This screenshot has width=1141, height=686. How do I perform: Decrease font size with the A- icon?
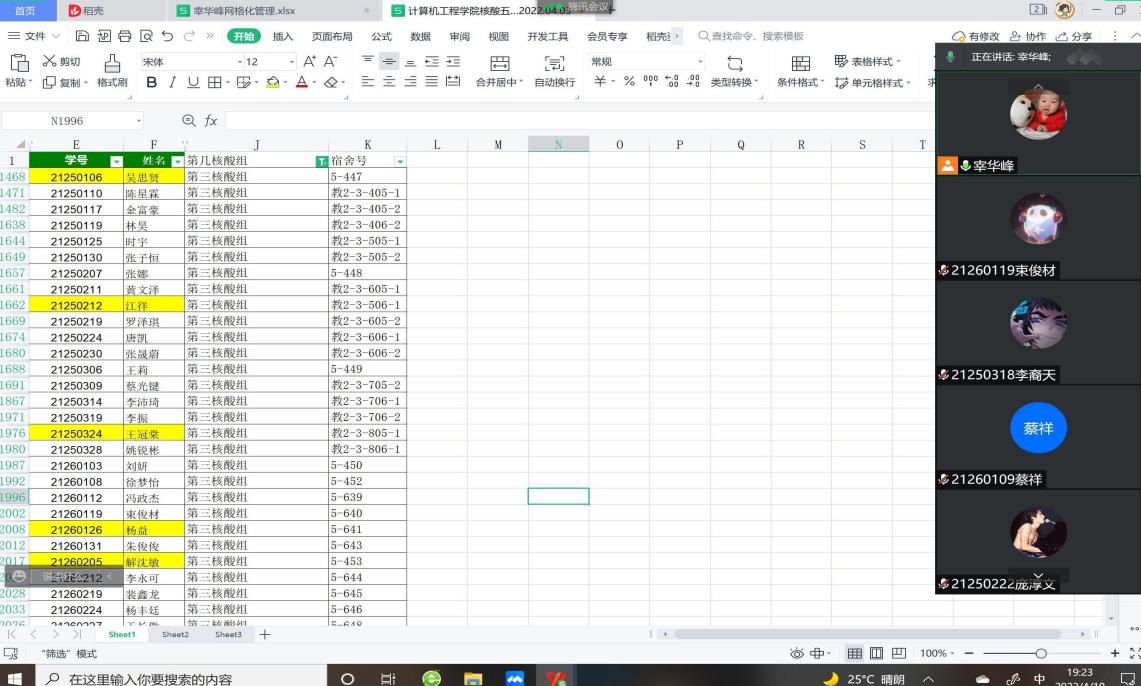330,62
